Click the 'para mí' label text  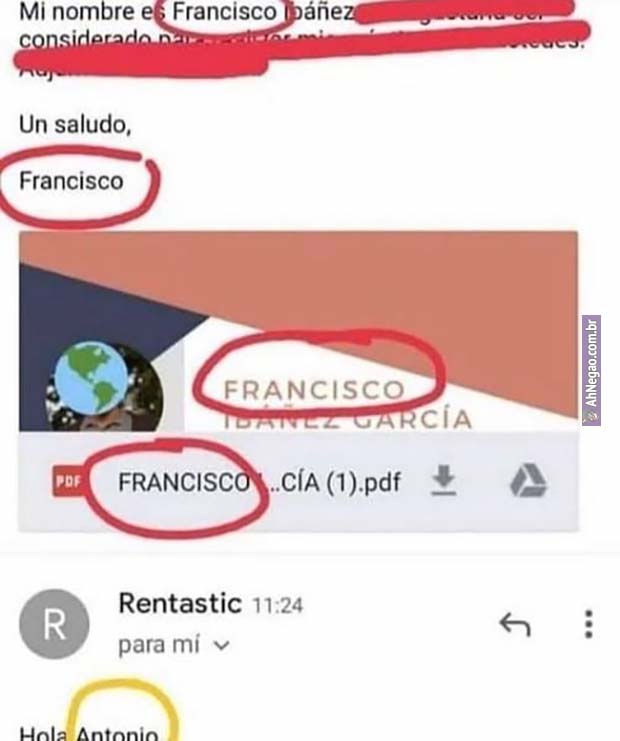(159, 645)
